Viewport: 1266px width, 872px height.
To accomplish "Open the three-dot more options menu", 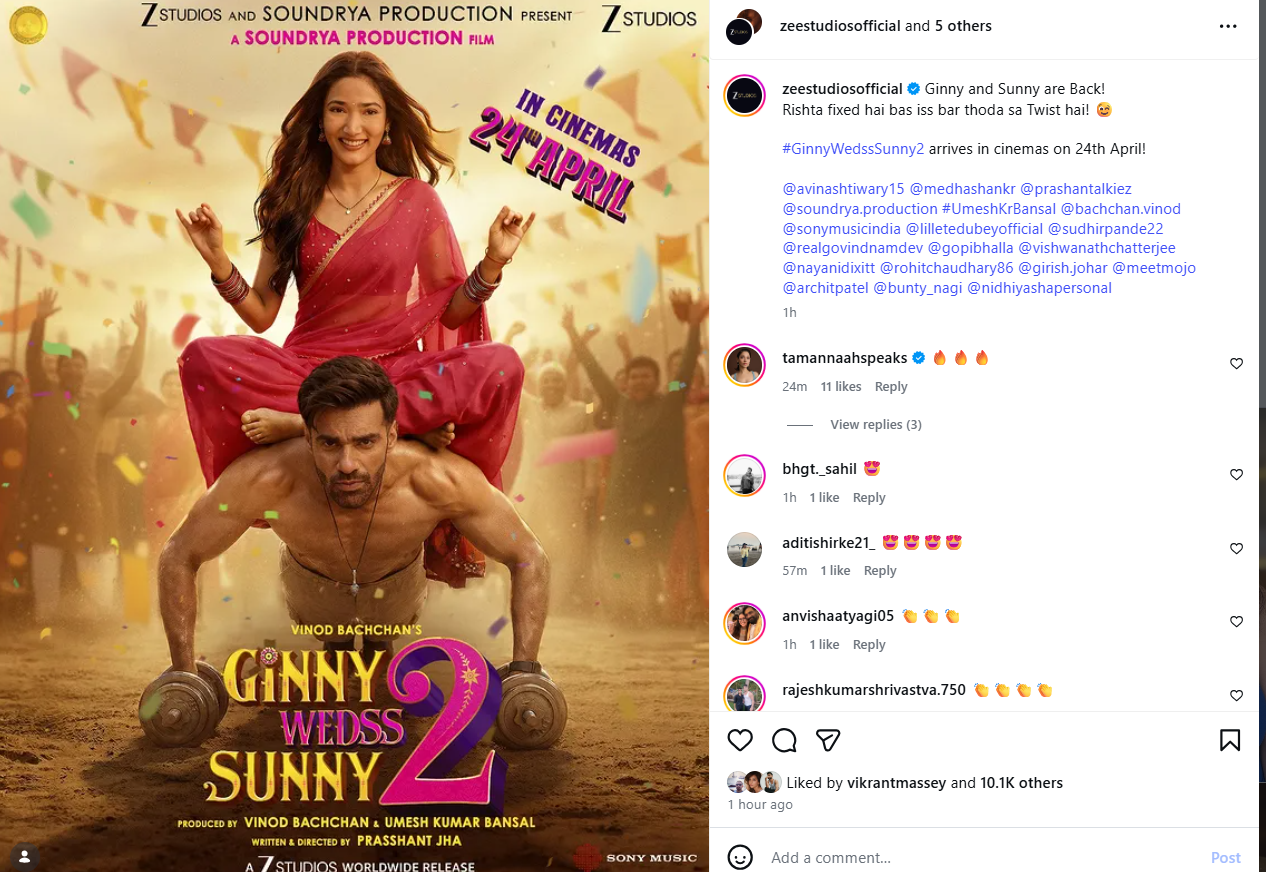I will pos(1228,27).
